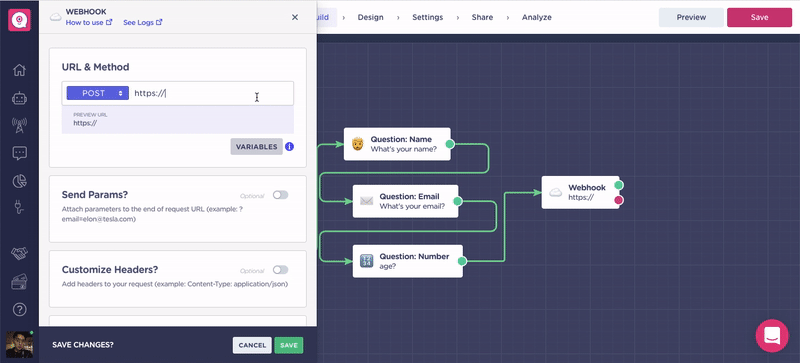Click the webhook URL input field

tap(212, 93)
